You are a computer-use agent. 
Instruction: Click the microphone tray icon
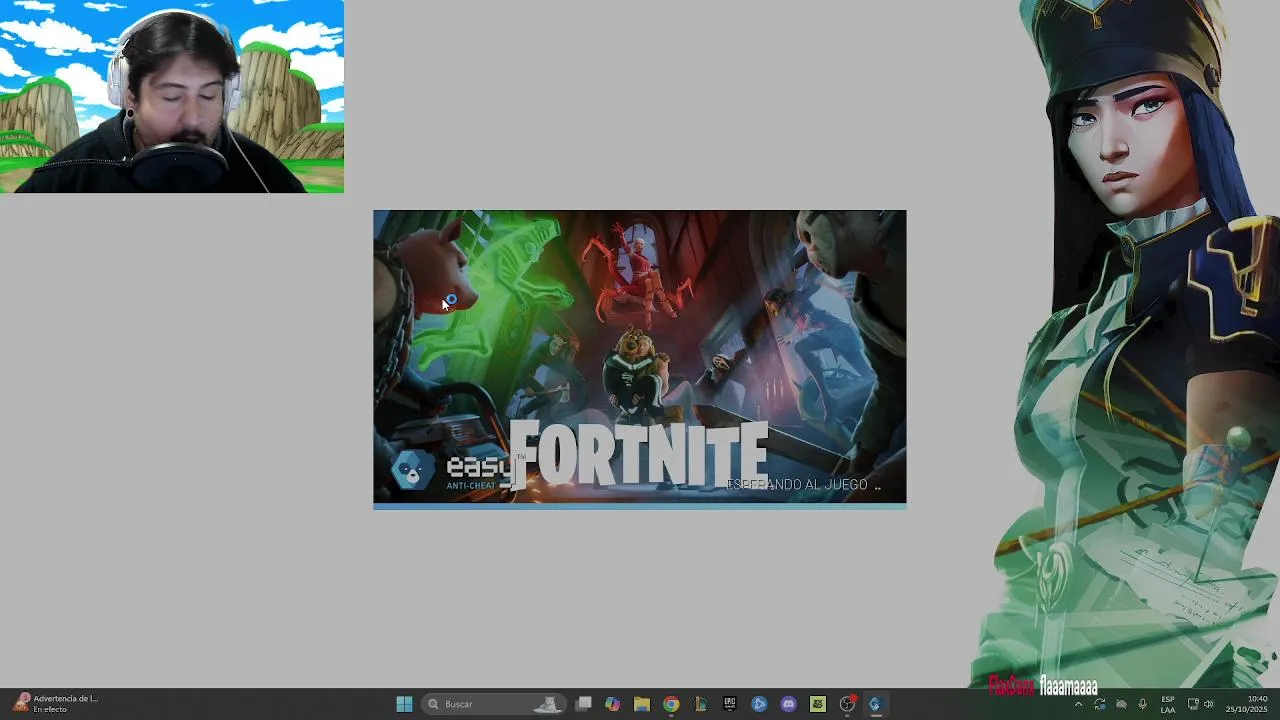tap(1143, 704)
